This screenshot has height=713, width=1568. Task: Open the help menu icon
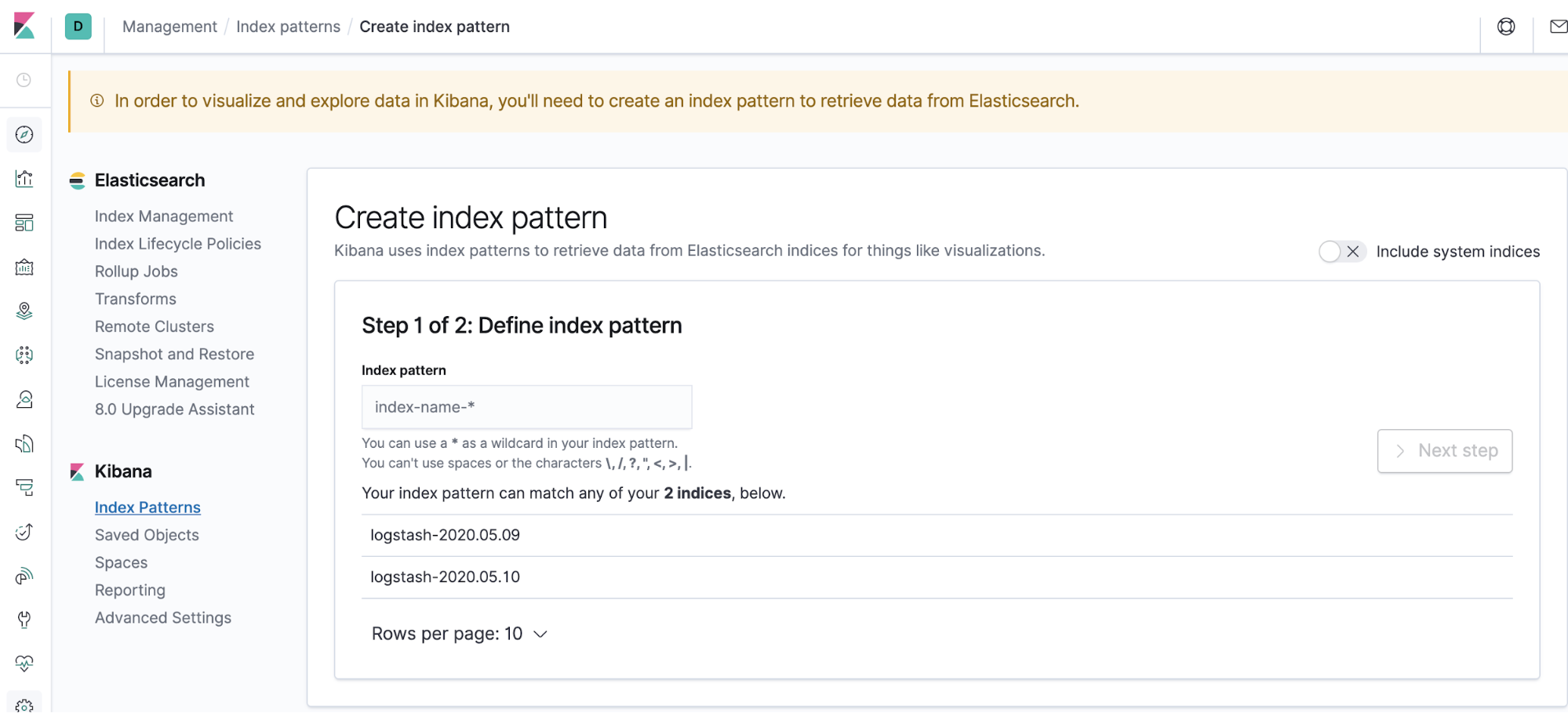click(1506, 27)
